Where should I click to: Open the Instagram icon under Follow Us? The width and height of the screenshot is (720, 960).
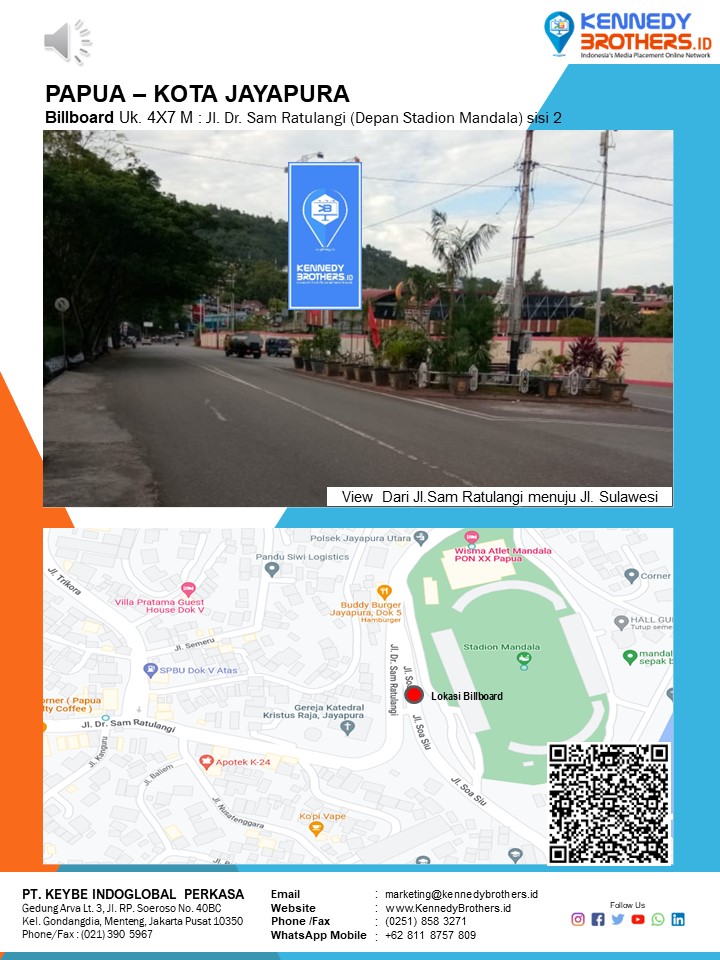[578, 919]
